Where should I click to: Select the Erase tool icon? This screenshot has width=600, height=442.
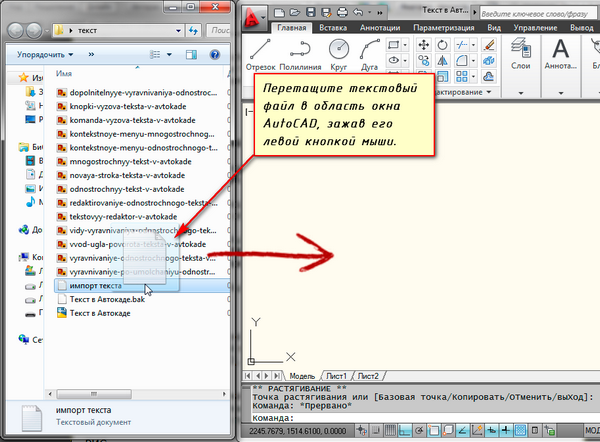pyautogui.click(x=489, y=45)
